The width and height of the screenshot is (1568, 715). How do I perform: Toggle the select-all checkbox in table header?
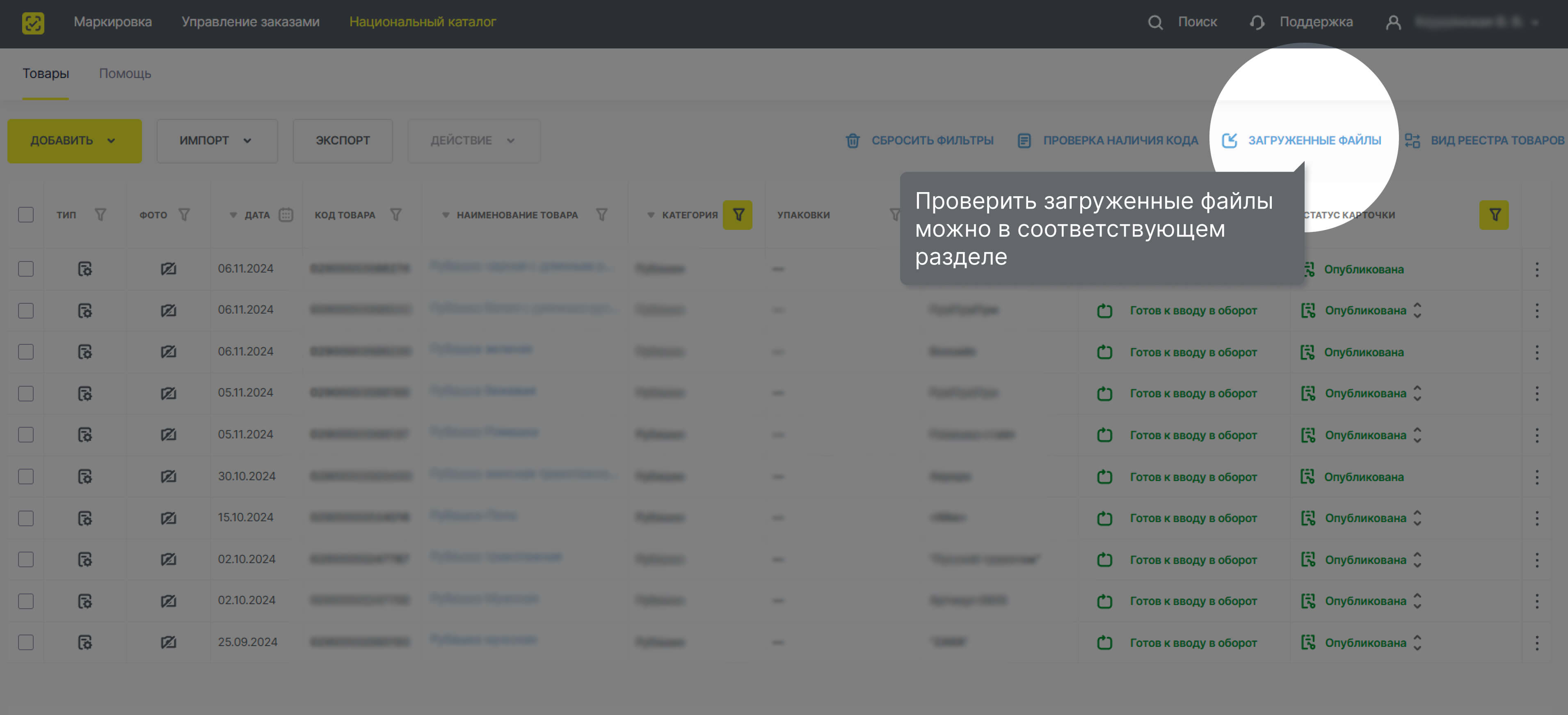25,215
